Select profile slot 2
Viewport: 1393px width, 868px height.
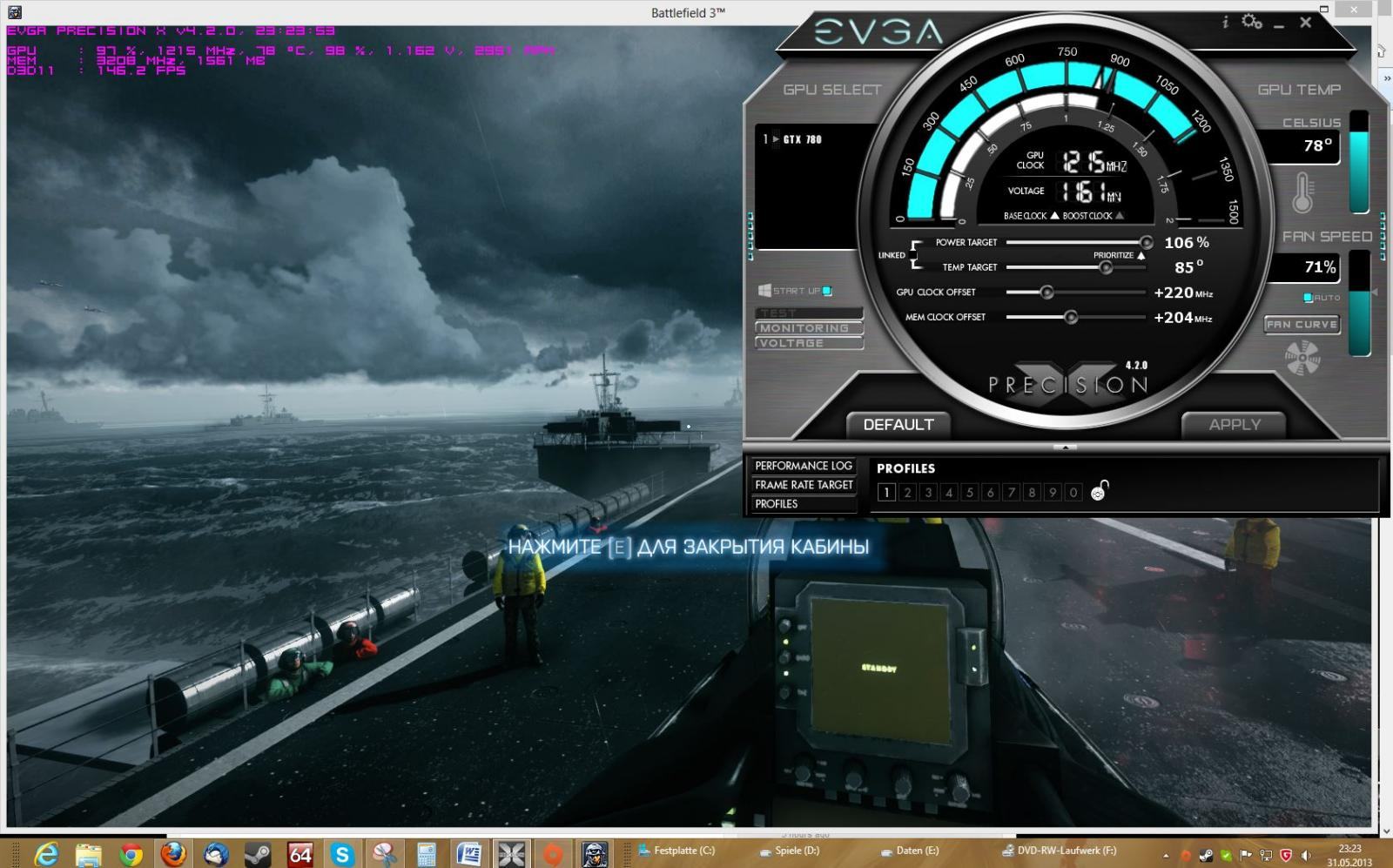coord(907,493)
